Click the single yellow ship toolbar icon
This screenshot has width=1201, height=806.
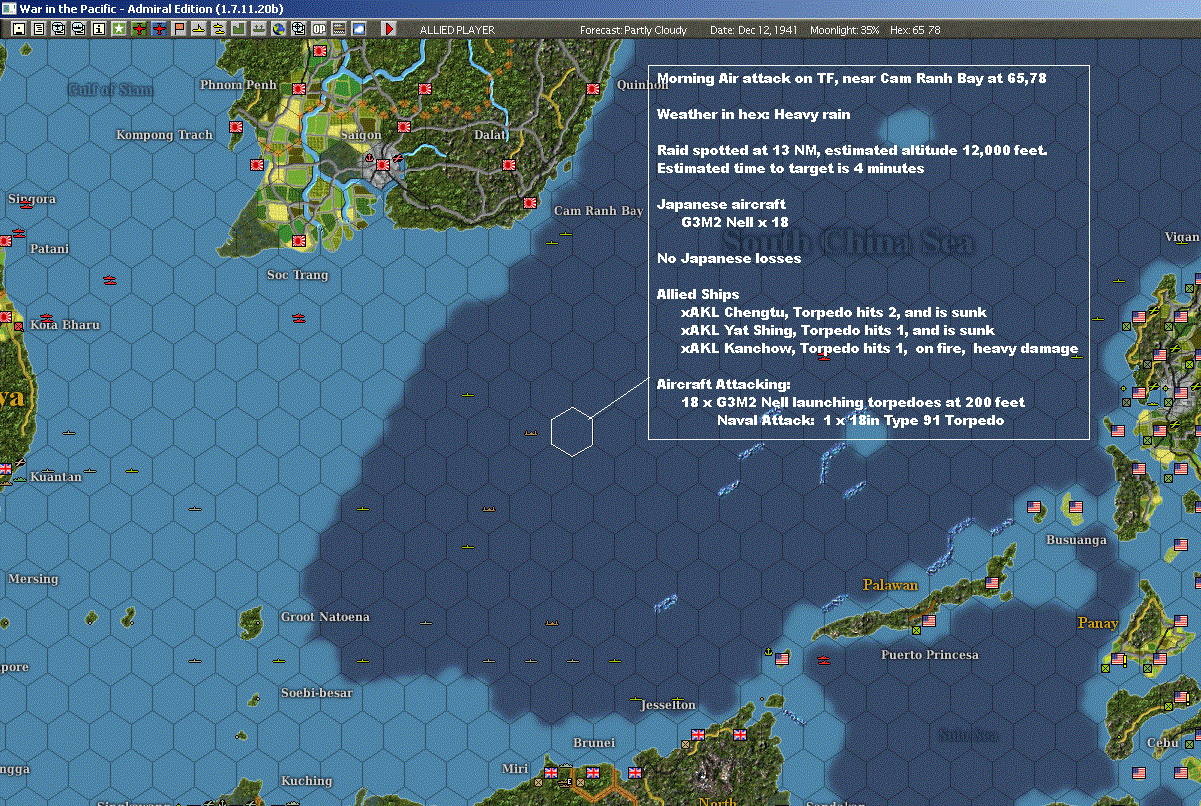pyautogui.click(x=199, y=29)
